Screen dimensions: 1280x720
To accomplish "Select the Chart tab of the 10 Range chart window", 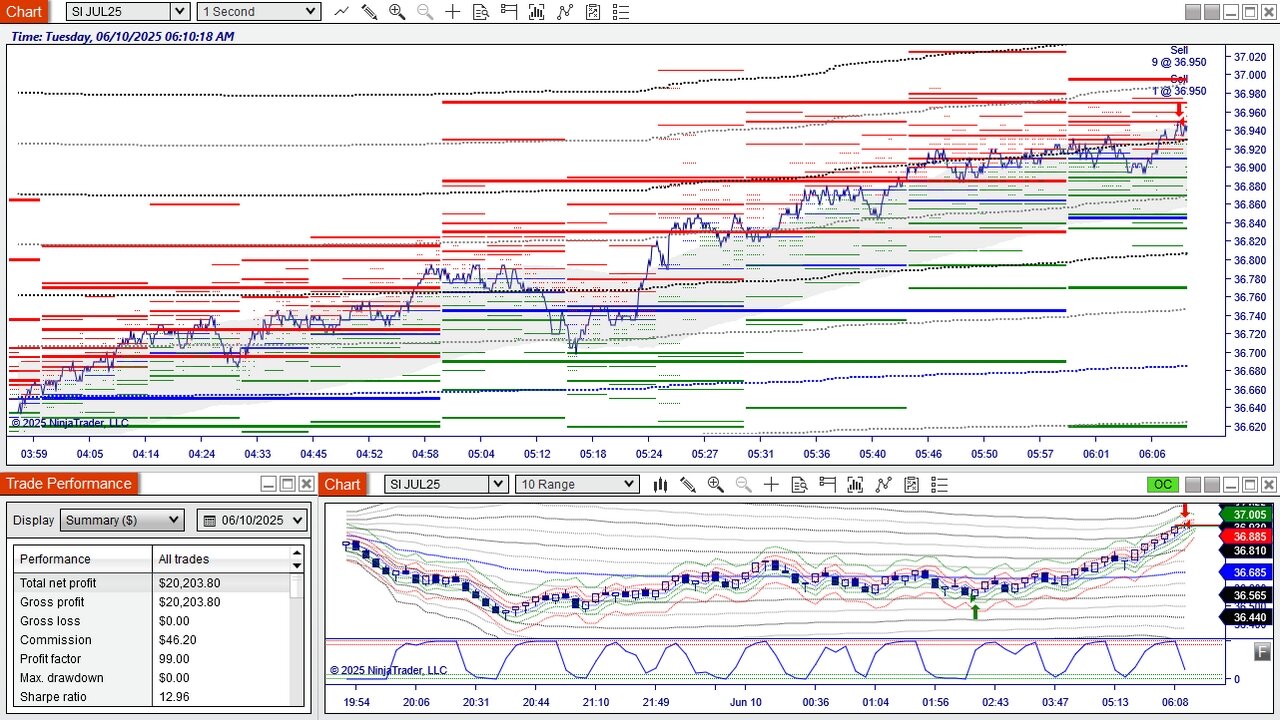I will (342, 484).
